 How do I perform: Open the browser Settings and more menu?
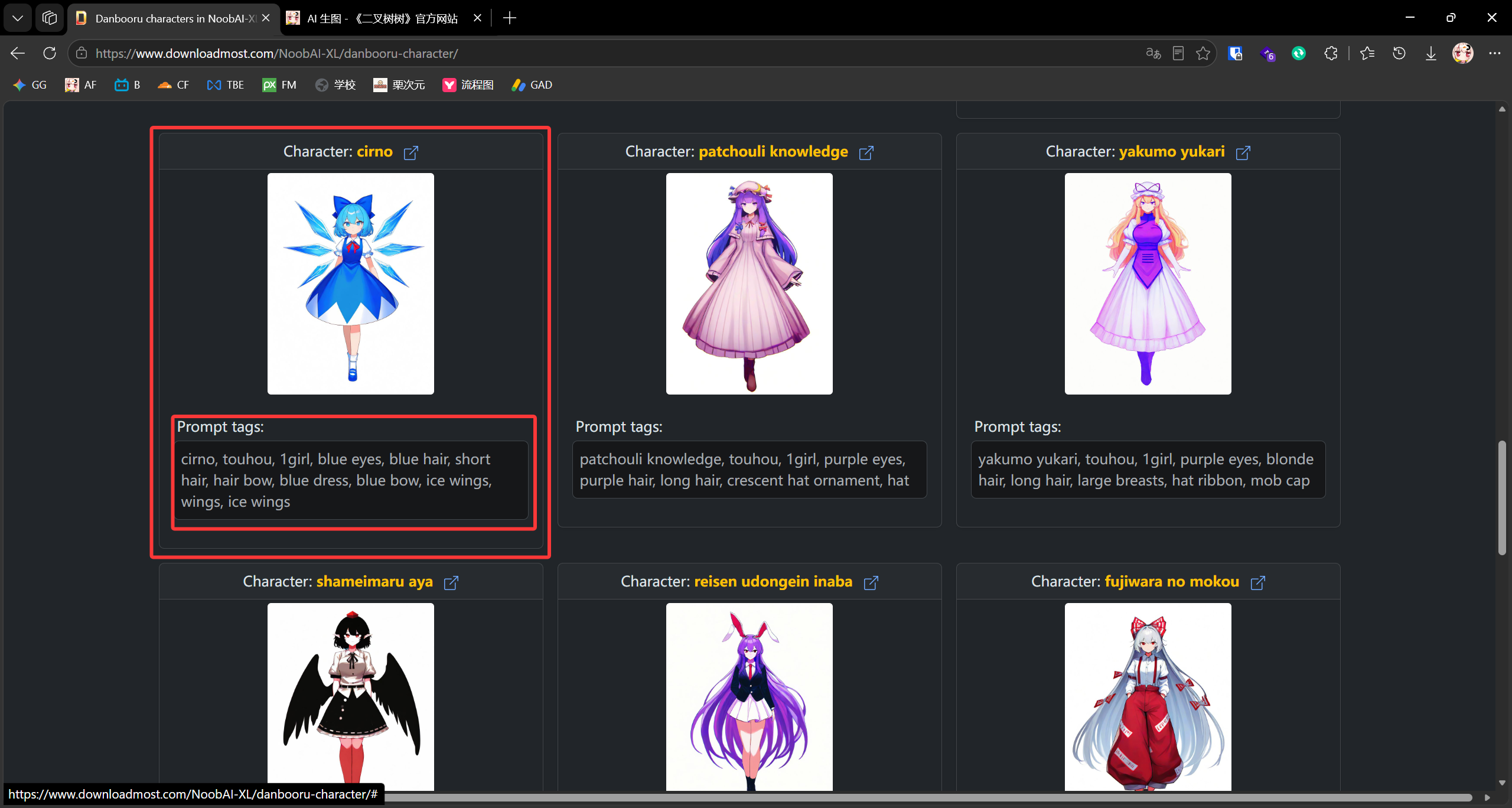(x=1494, y=53)
